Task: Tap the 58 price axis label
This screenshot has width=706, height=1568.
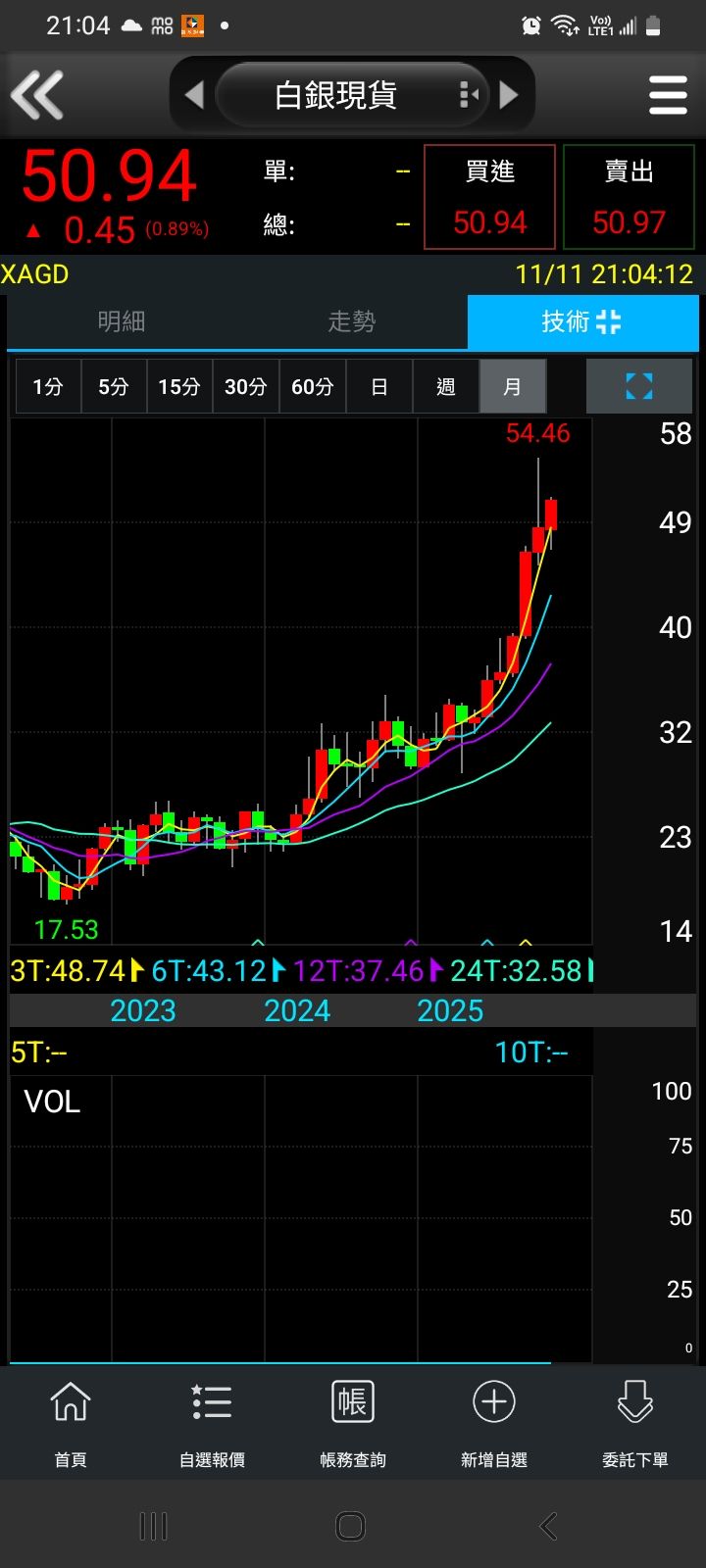Action: point(676,433)
